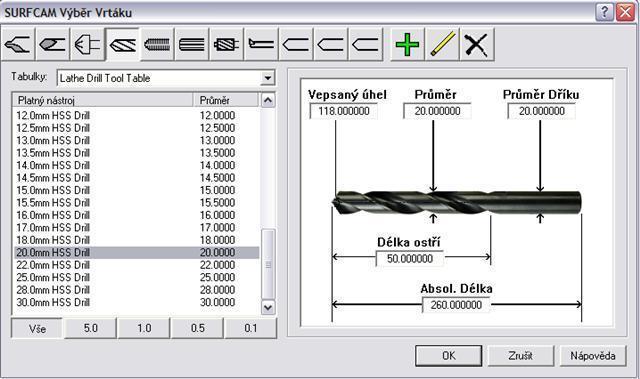Viewport: 640px width, 379px height.
Task: Click the green plus add tool icon
Action: pyautogui.click(x=407, y=44)
